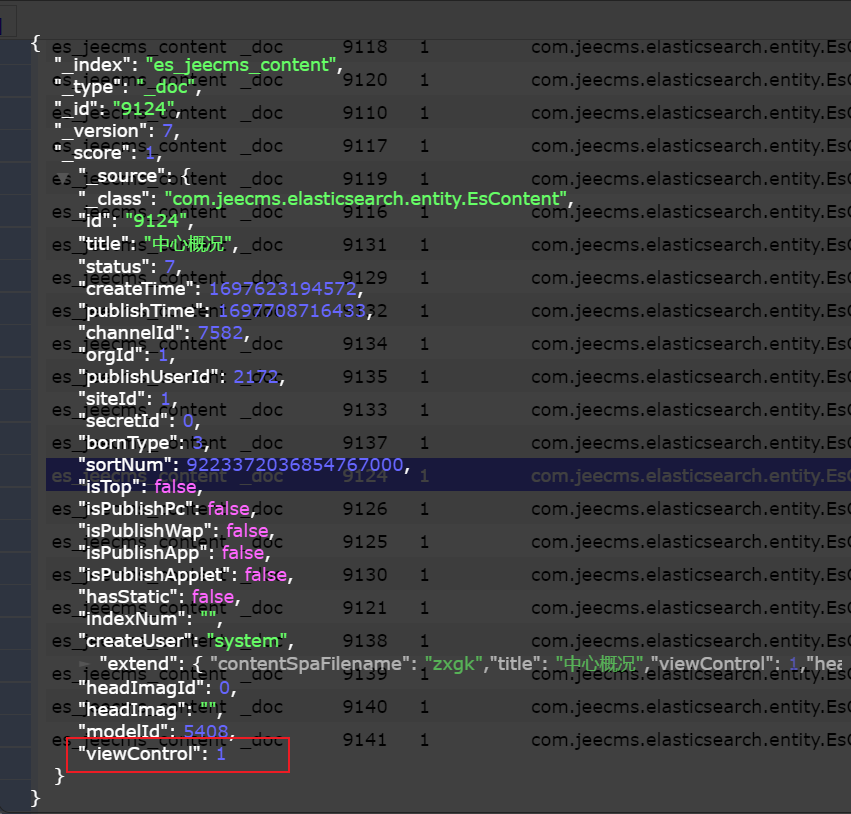The height and width of the screenshot is (814, 851).
Task: Click the contentSpaFilename value "zxgk"
Action: tap(453, 664)
